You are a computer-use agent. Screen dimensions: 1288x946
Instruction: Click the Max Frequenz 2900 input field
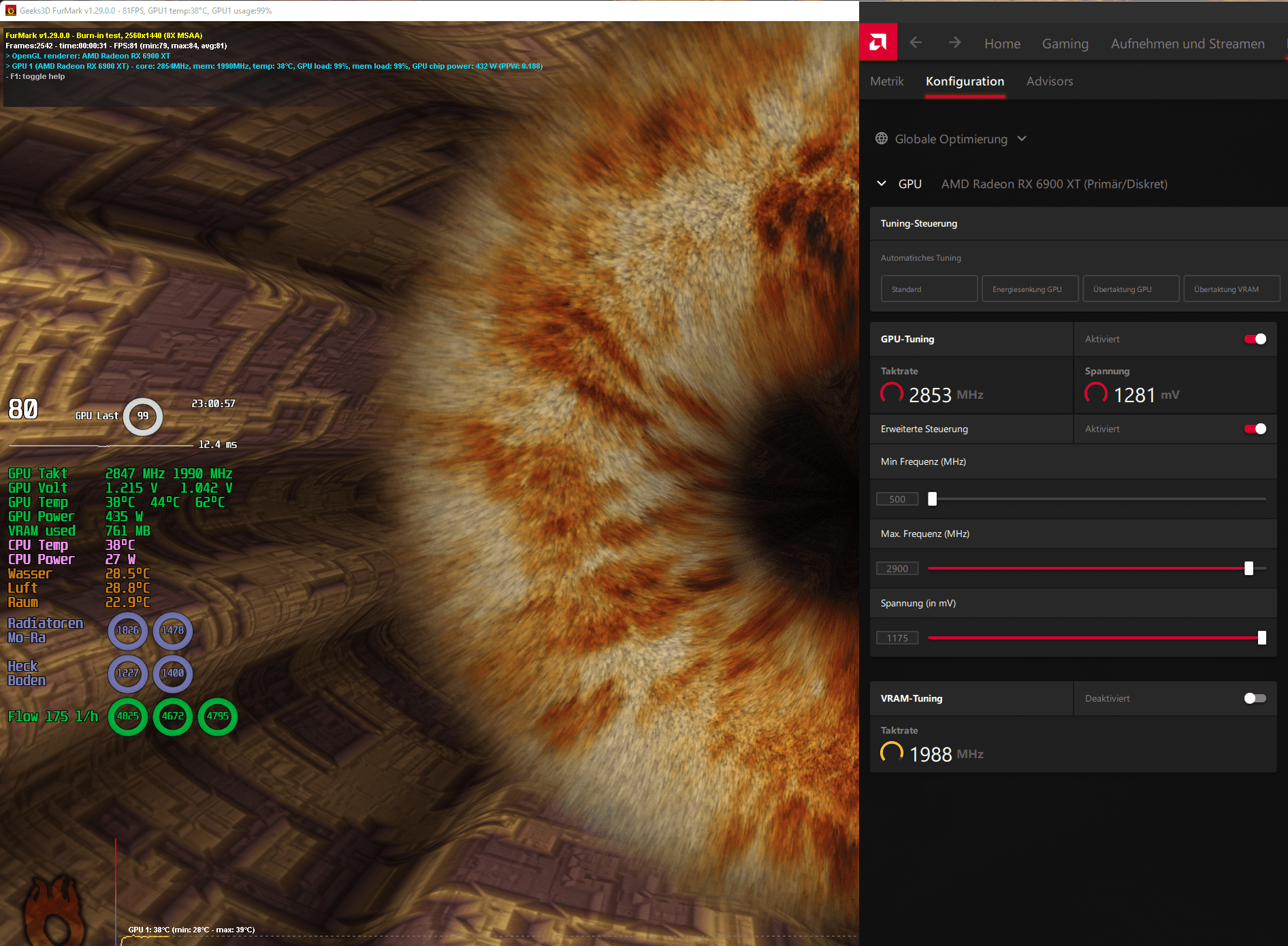[x=897, y=568]
